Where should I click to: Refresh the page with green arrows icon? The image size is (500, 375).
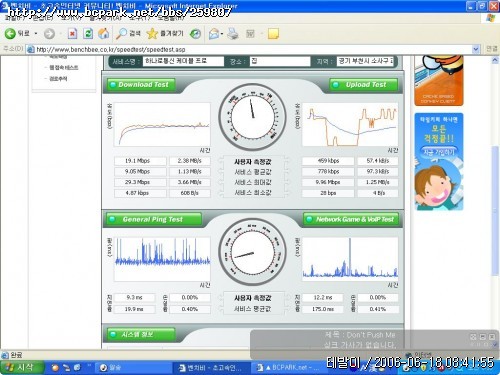coord(88,33)
